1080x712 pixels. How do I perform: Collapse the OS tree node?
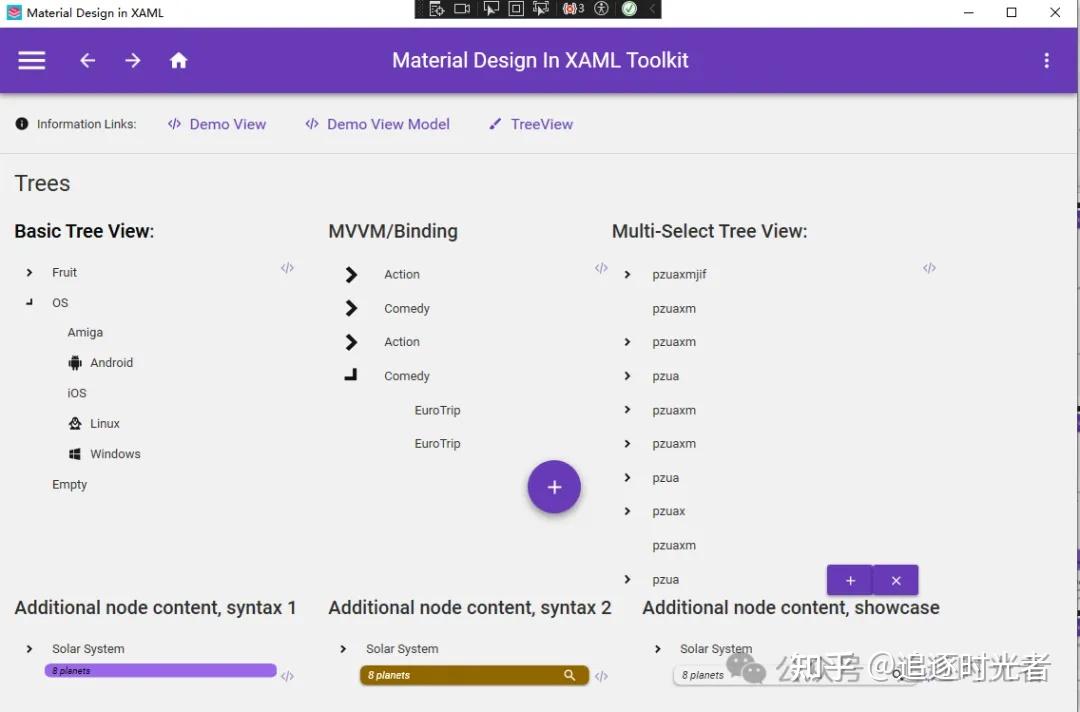pyautogui.click(x=28, y=302)
